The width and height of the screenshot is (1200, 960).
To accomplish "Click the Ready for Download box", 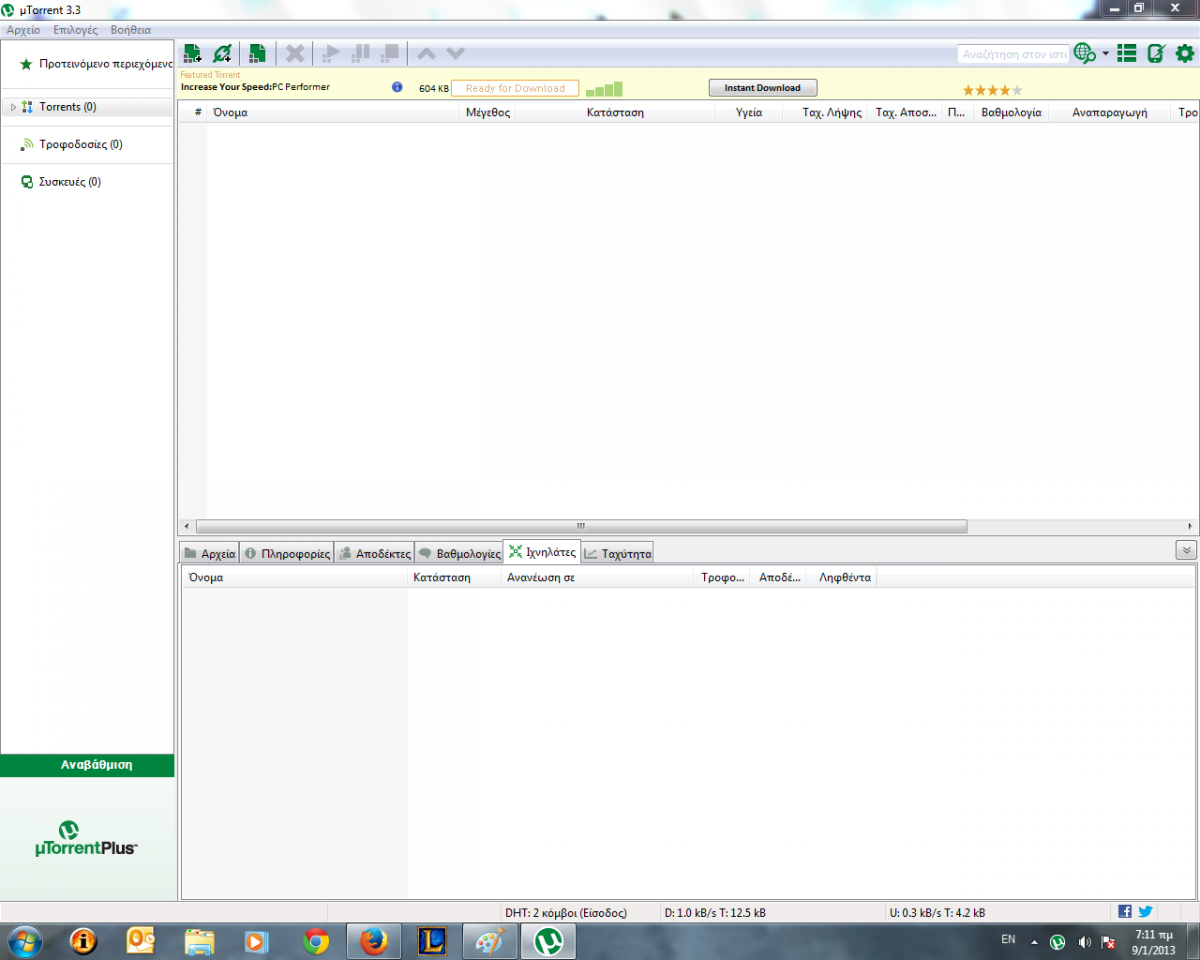I will (x=515, y=88).
